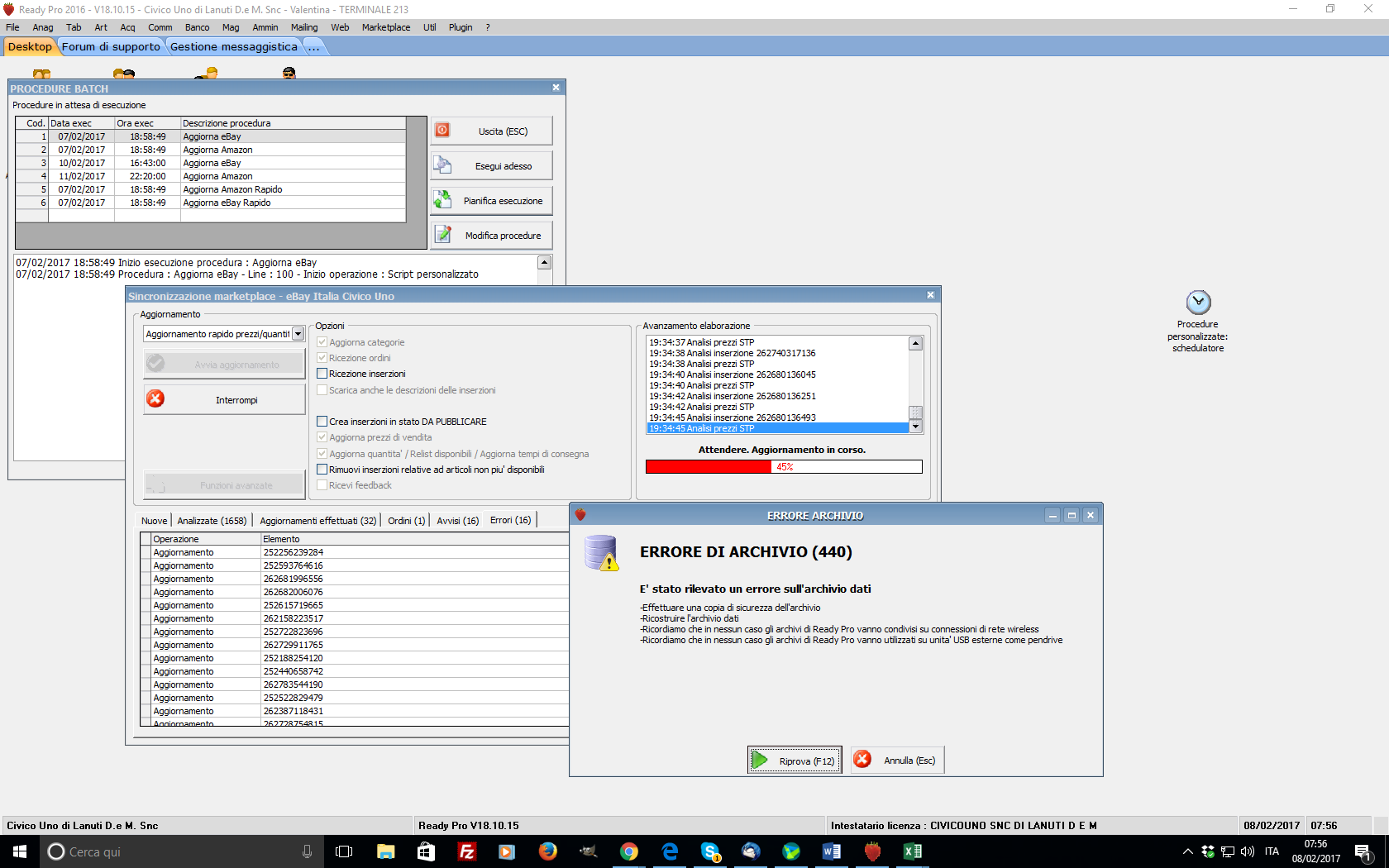Click the Cortana microphone icon

[307, 851]
